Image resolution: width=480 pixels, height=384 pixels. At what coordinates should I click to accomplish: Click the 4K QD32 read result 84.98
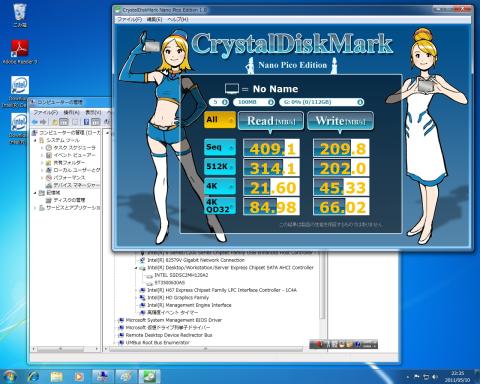(272, 206)
